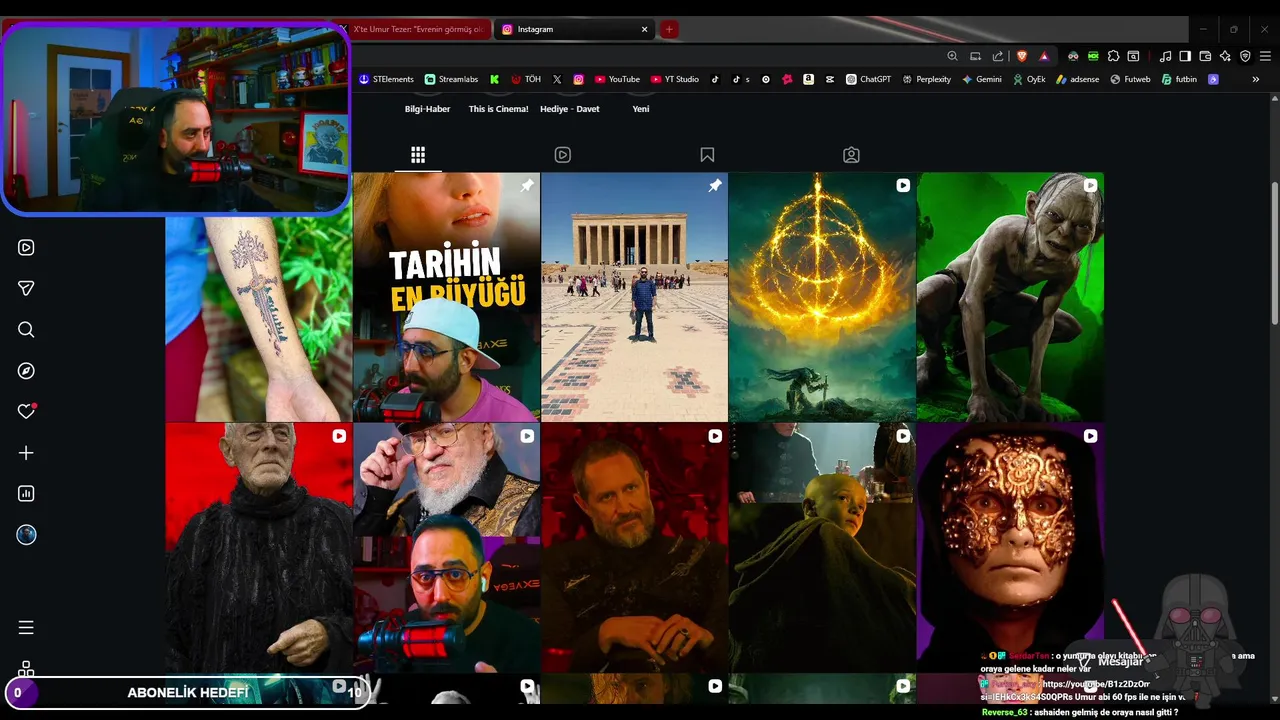Open a new browser tab
The image size is (1280, 720).
pos(669,29)
